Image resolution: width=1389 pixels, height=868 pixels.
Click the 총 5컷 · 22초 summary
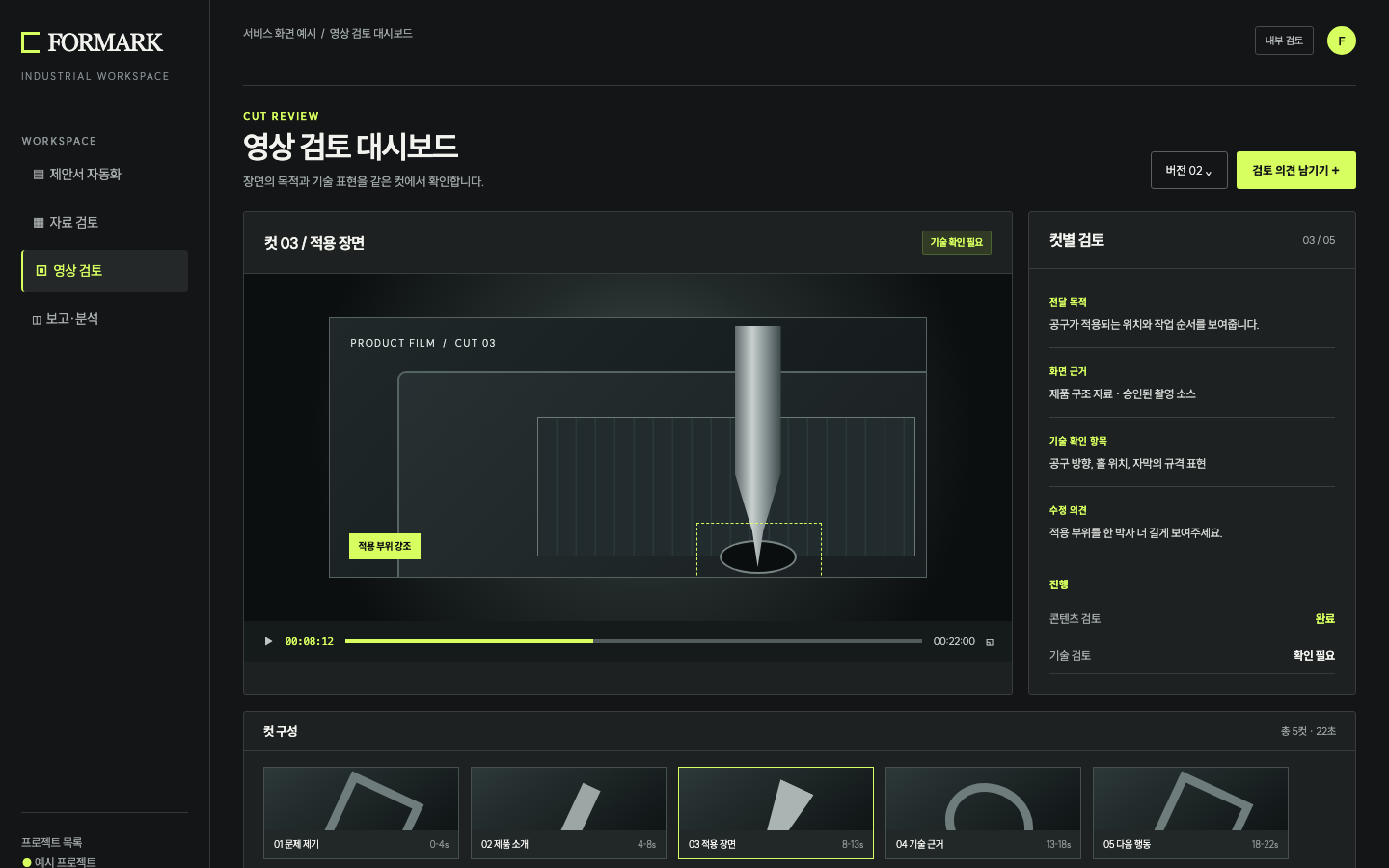(1308, 731)
